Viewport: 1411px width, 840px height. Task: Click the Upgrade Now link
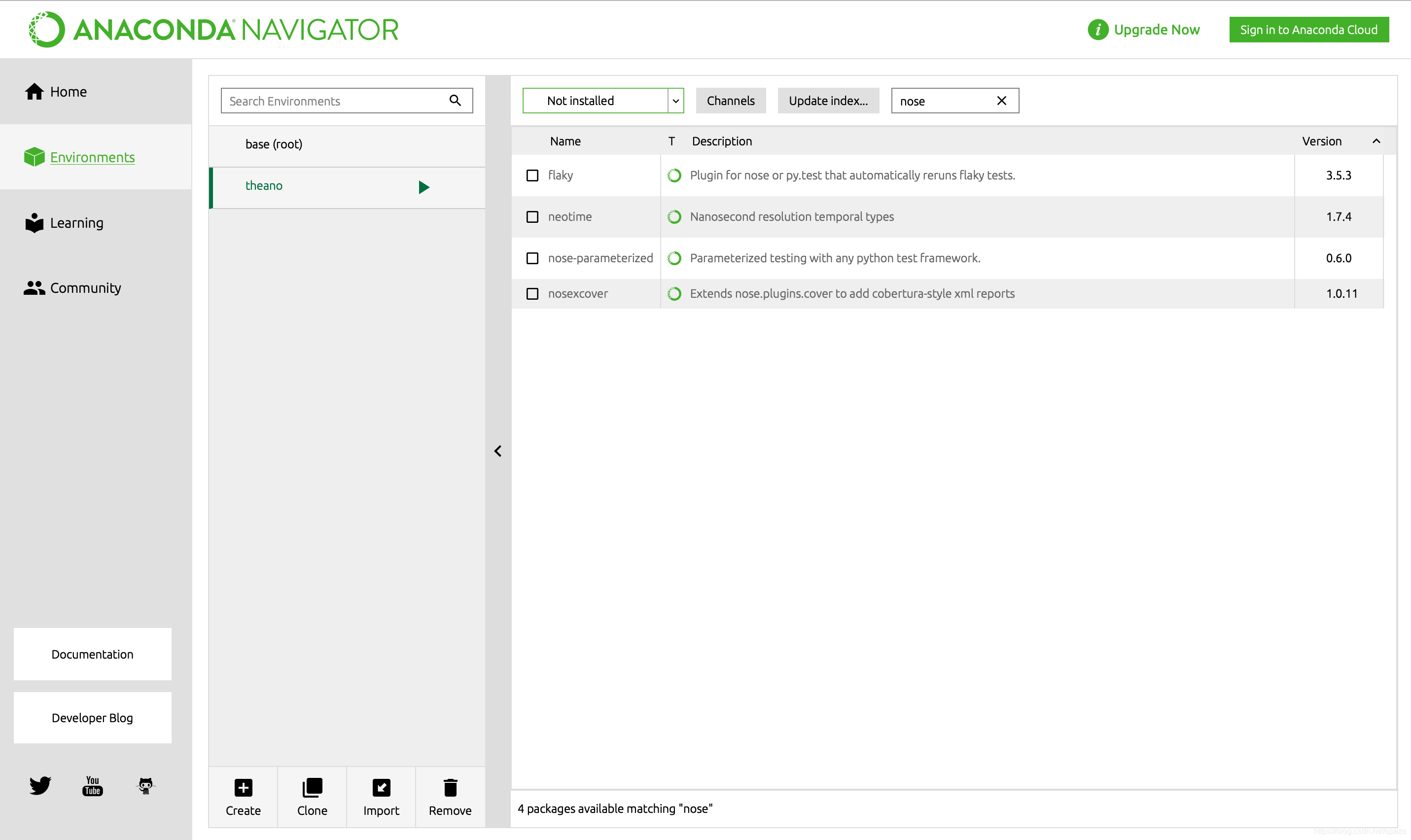click(1157, 30)
